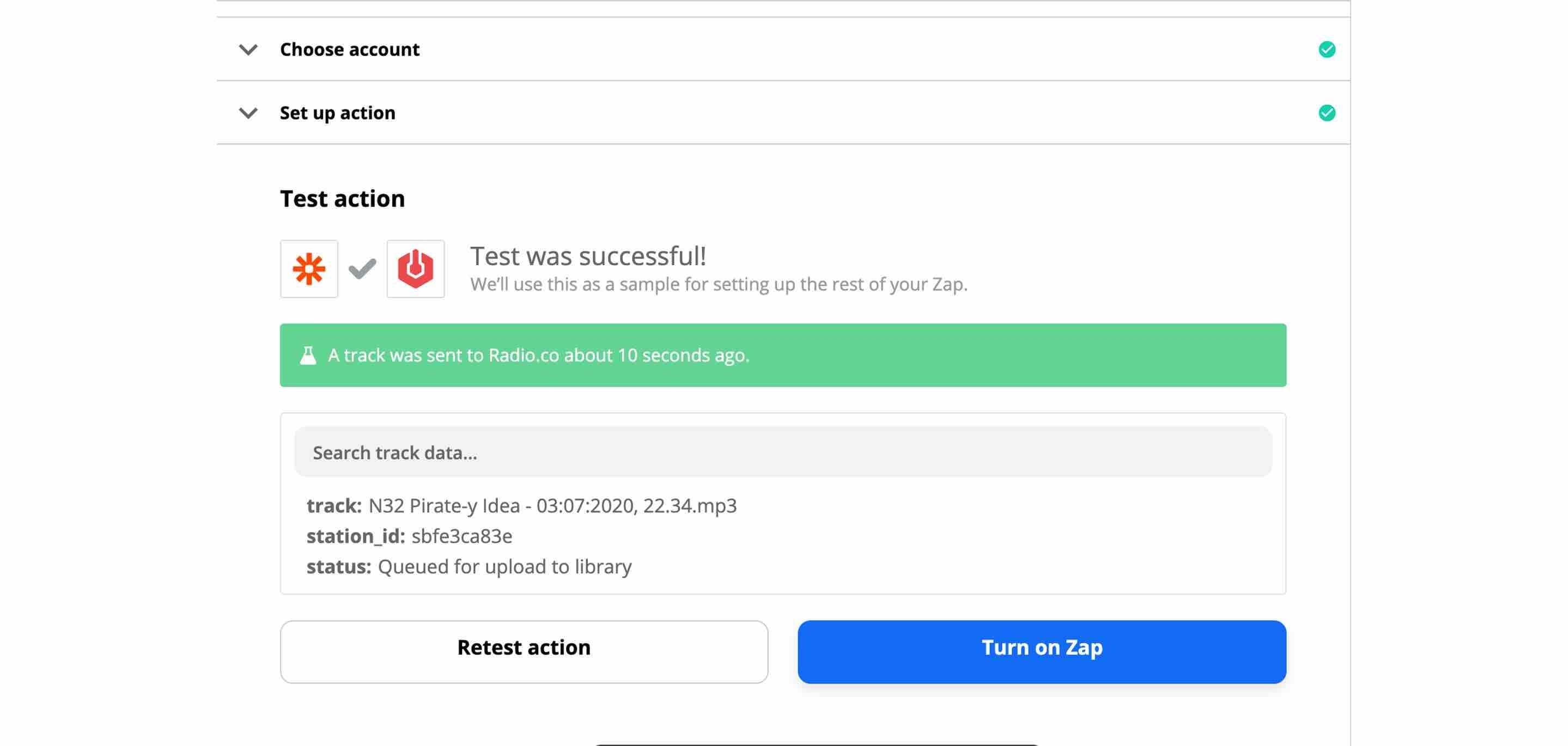1568x746 pixels.
Task: Select the status Queued for upload text
Action: 504,566
